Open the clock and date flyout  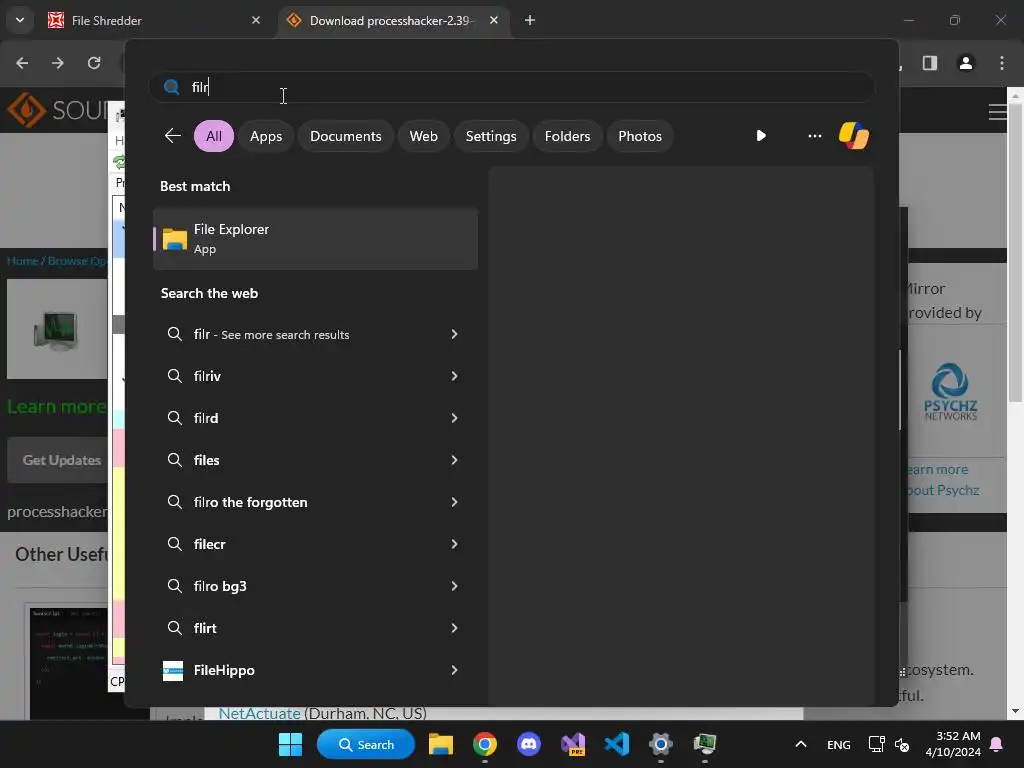pyautogui.click(x=953, y=744)
